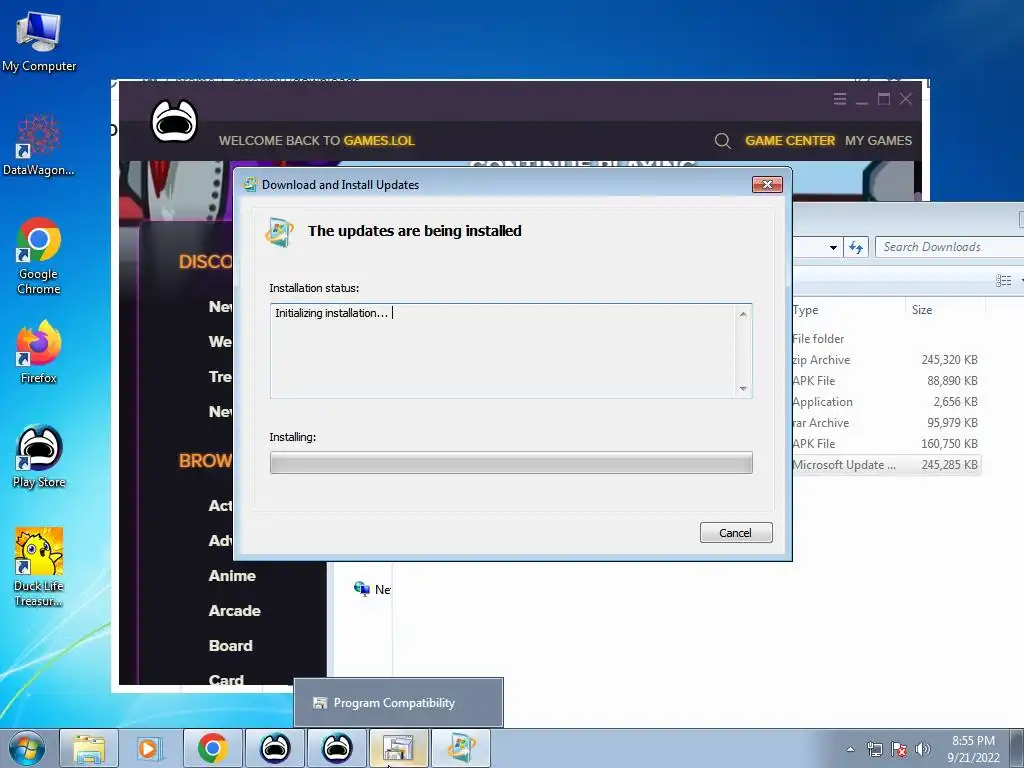Switch to first Games.lol taskbar icon
The width and height of the screenshot is (1024, 768).
[x=275, y=748]
